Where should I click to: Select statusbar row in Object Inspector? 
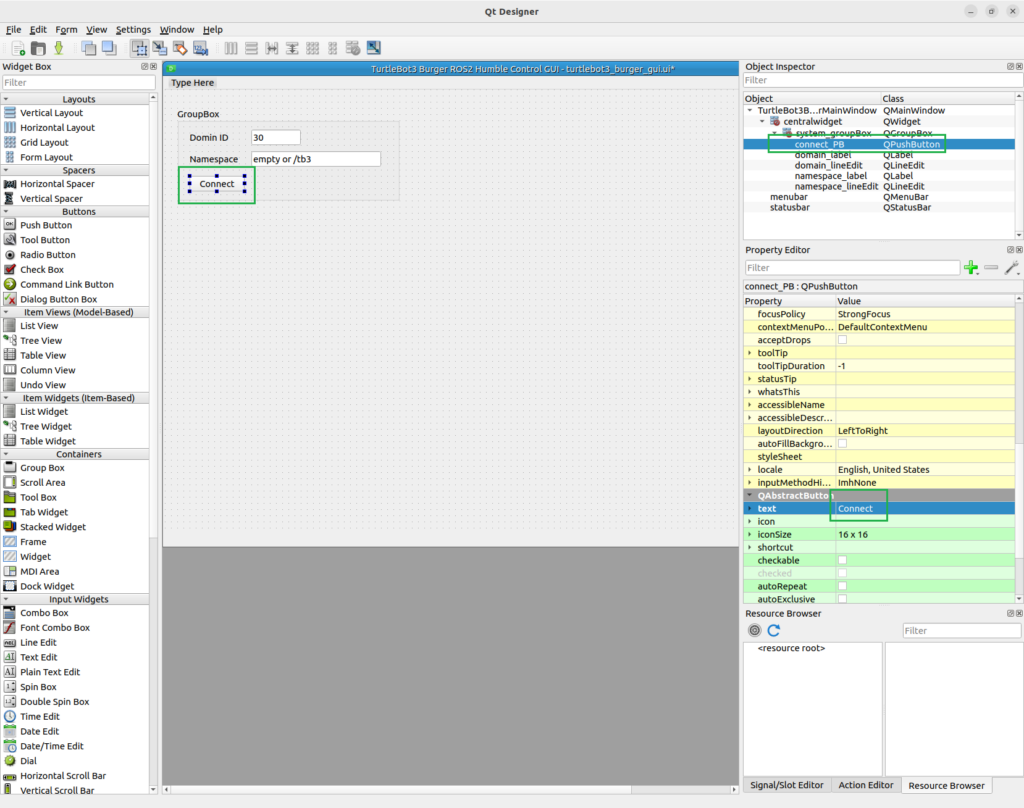tap(879, 207)
